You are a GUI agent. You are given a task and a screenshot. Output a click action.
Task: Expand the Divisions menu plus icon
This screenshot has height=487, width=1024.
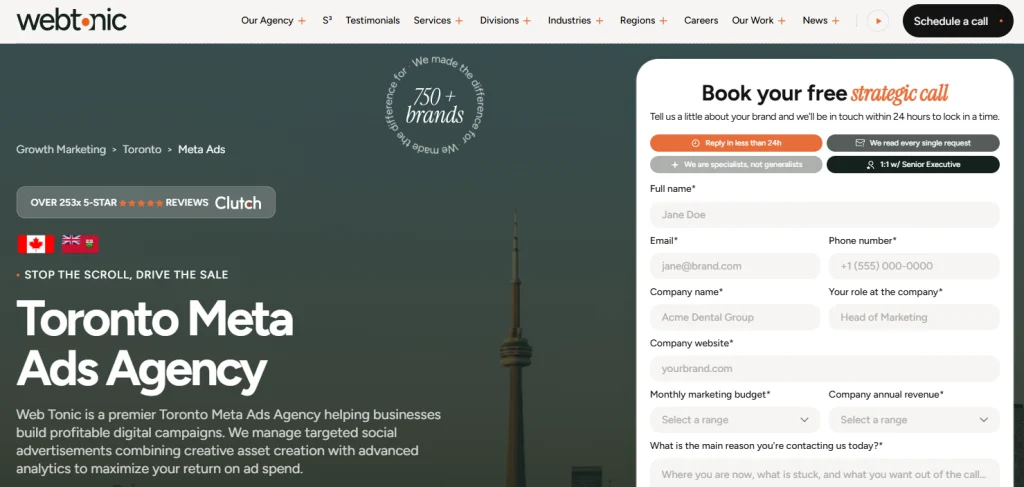(527, 21)
